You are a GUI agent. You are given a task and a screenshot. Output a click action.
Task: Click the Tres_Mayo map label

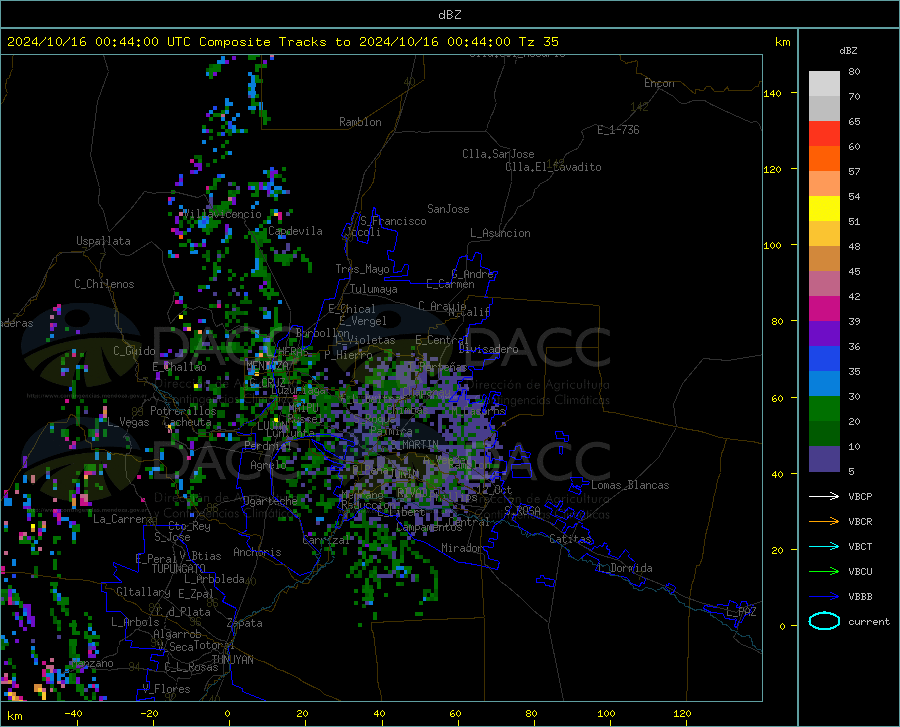tap(362, 269)
